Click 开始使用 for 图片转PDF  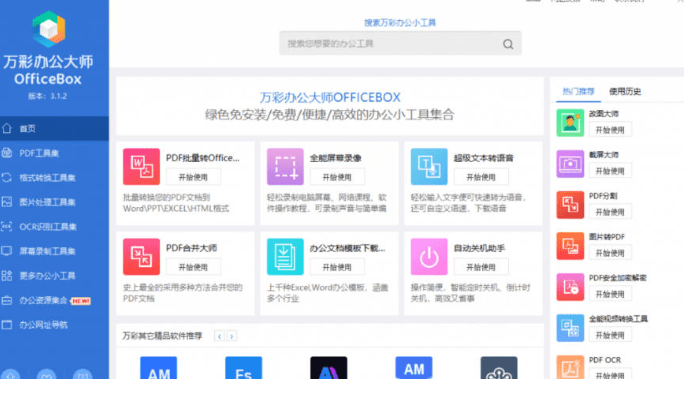(610, 253)
